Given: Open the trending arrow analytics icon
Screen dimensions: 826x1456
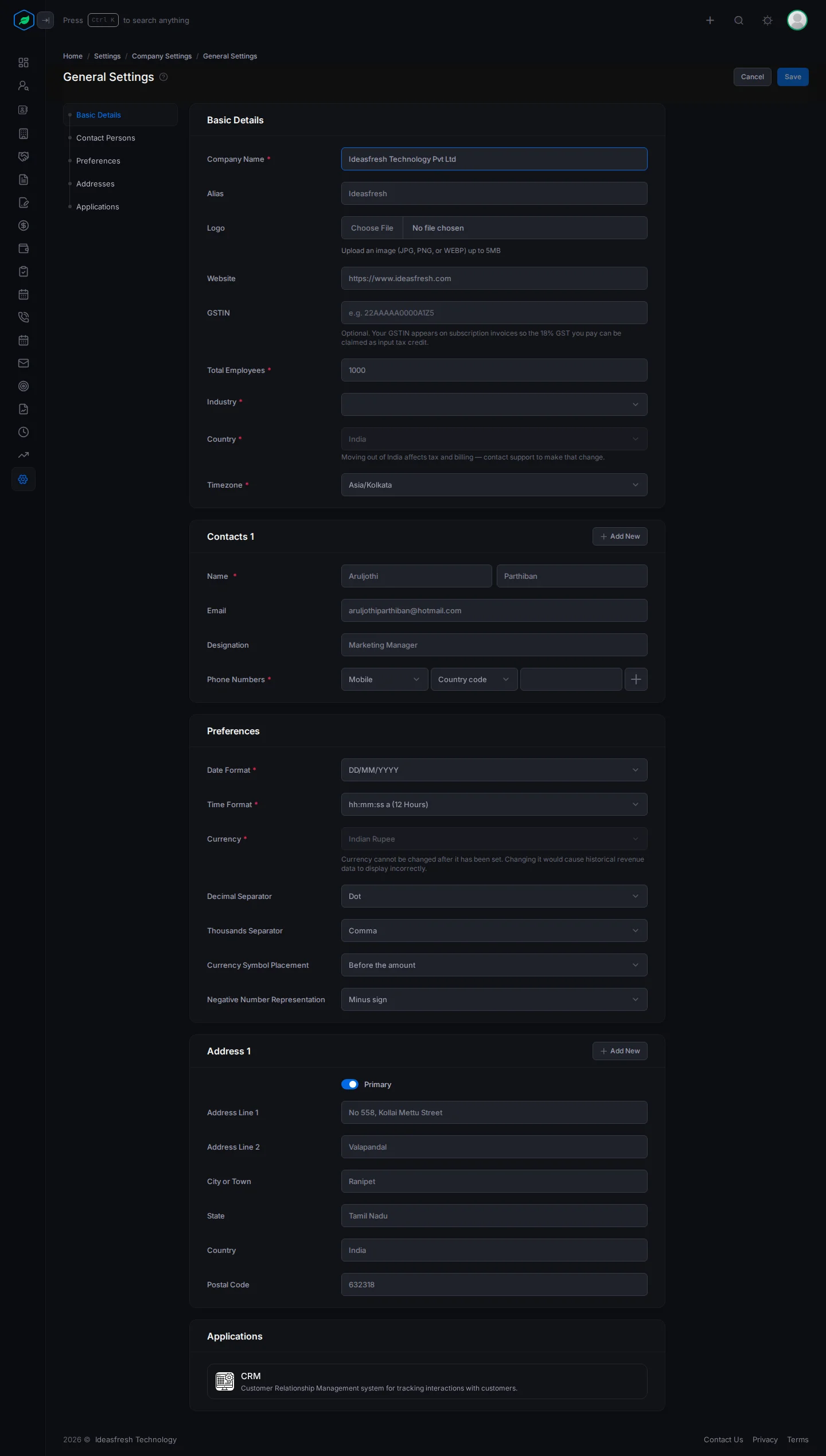Looking at the screenshot, I should point(24,455).
